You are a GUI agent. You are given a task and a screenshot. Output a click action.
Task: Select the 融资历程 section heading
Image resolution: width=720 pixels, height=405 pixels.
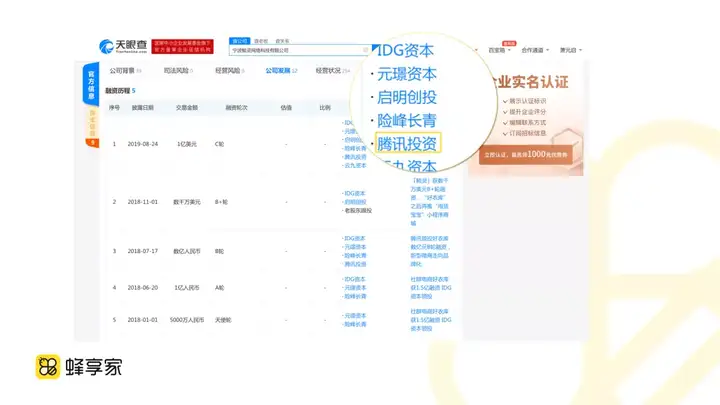120,91
